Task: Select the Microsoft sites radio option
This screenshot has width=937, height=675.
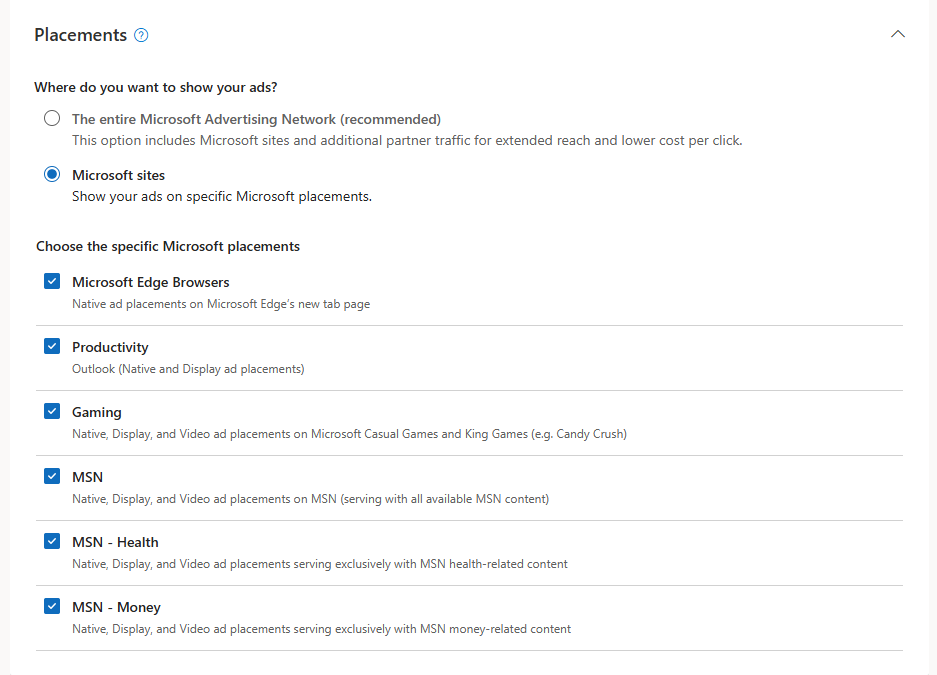Action: coord(51,174)
